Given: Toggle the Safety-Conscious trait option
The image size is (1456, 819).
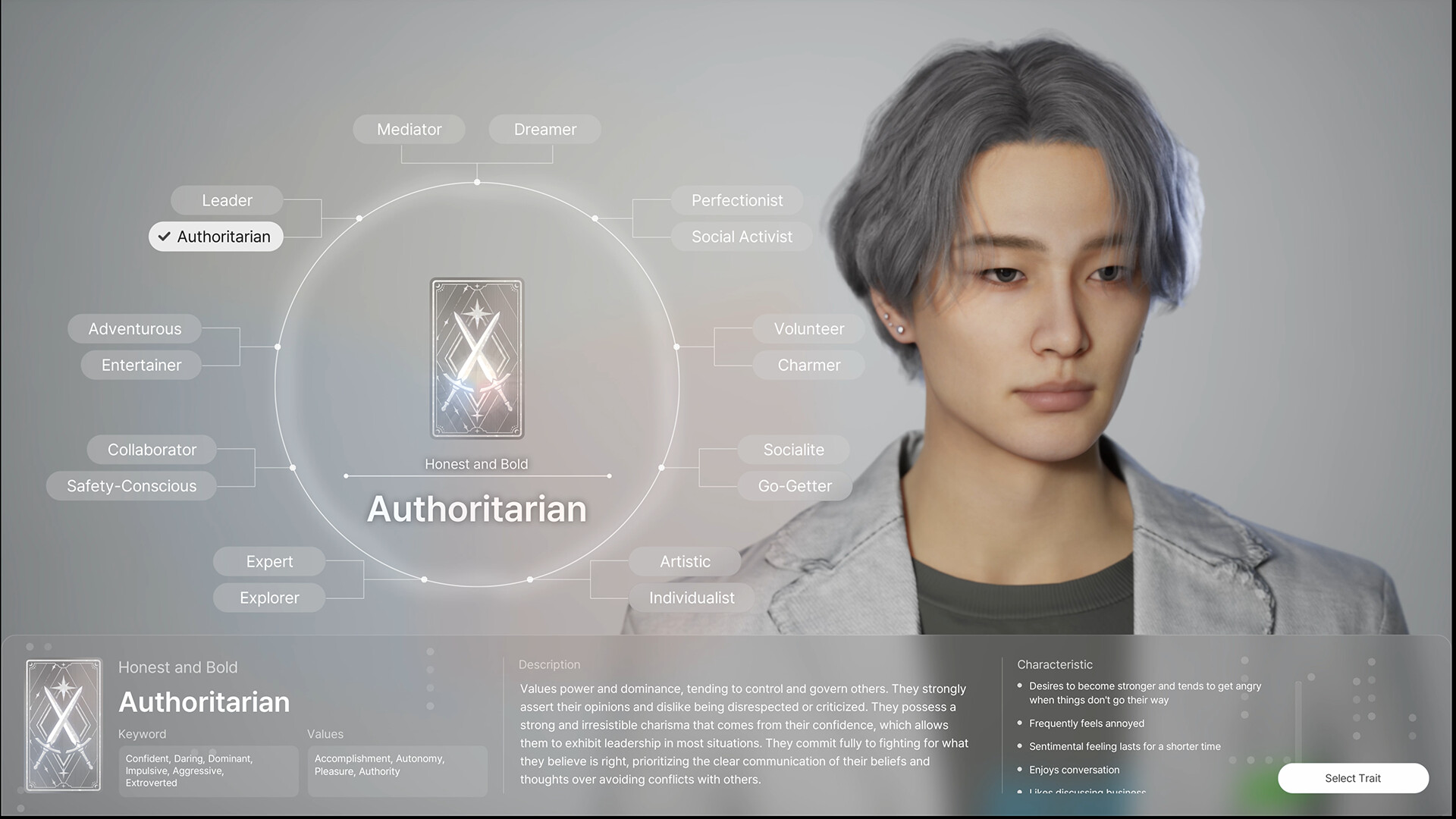Looking at the screenshot, I should pos(131,485).
